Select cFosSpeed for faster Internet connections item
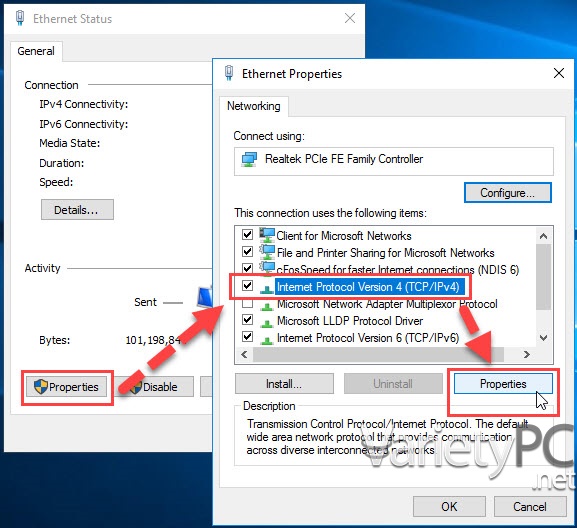This screenshot has height=528, width=577. click(x=397, y=270)
